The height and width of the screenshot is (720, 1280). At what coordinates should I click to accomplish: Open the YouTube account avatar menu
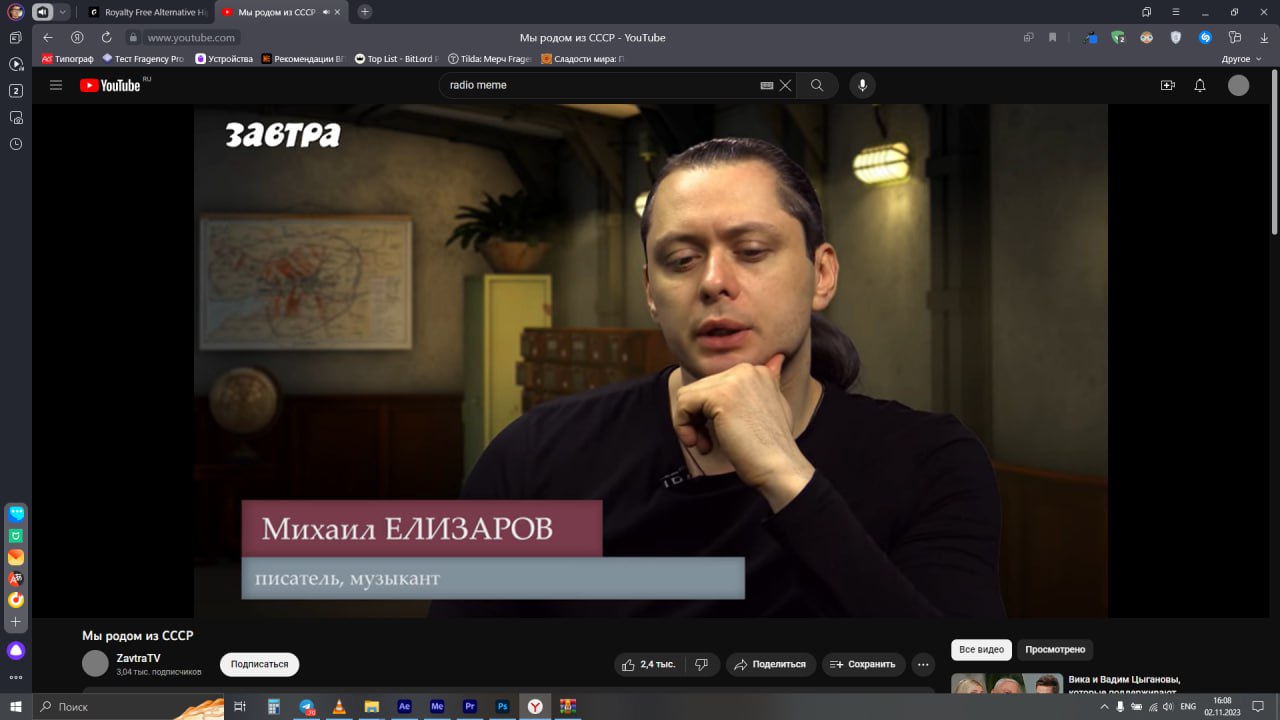click(x=1239, y=85)
